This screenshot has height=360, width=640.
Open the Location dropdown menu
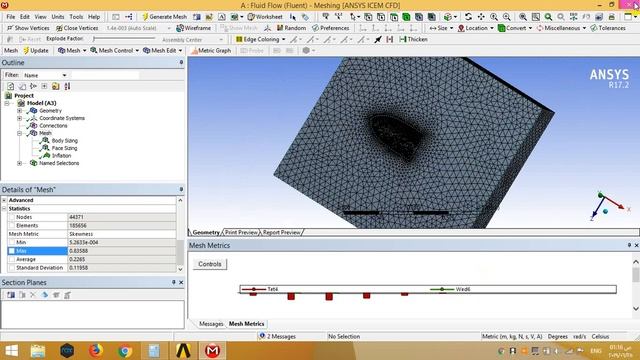tap(476, 28)
